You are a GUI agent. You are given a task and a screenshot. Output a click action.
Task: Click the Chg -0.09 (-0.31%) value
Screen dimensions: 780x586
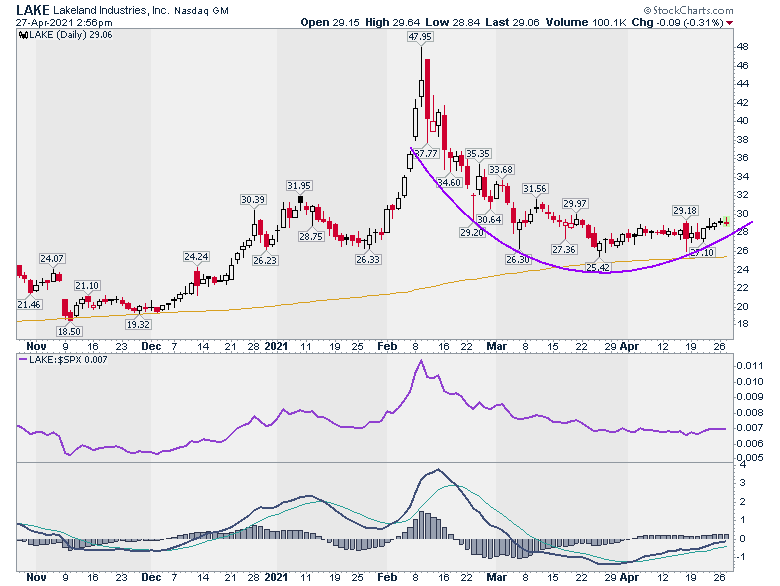pos(678,22)
